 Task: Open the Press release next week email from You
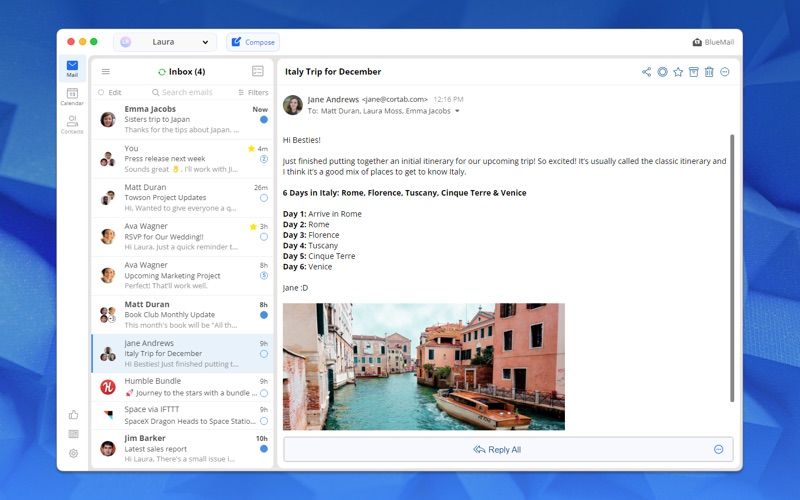183,159
